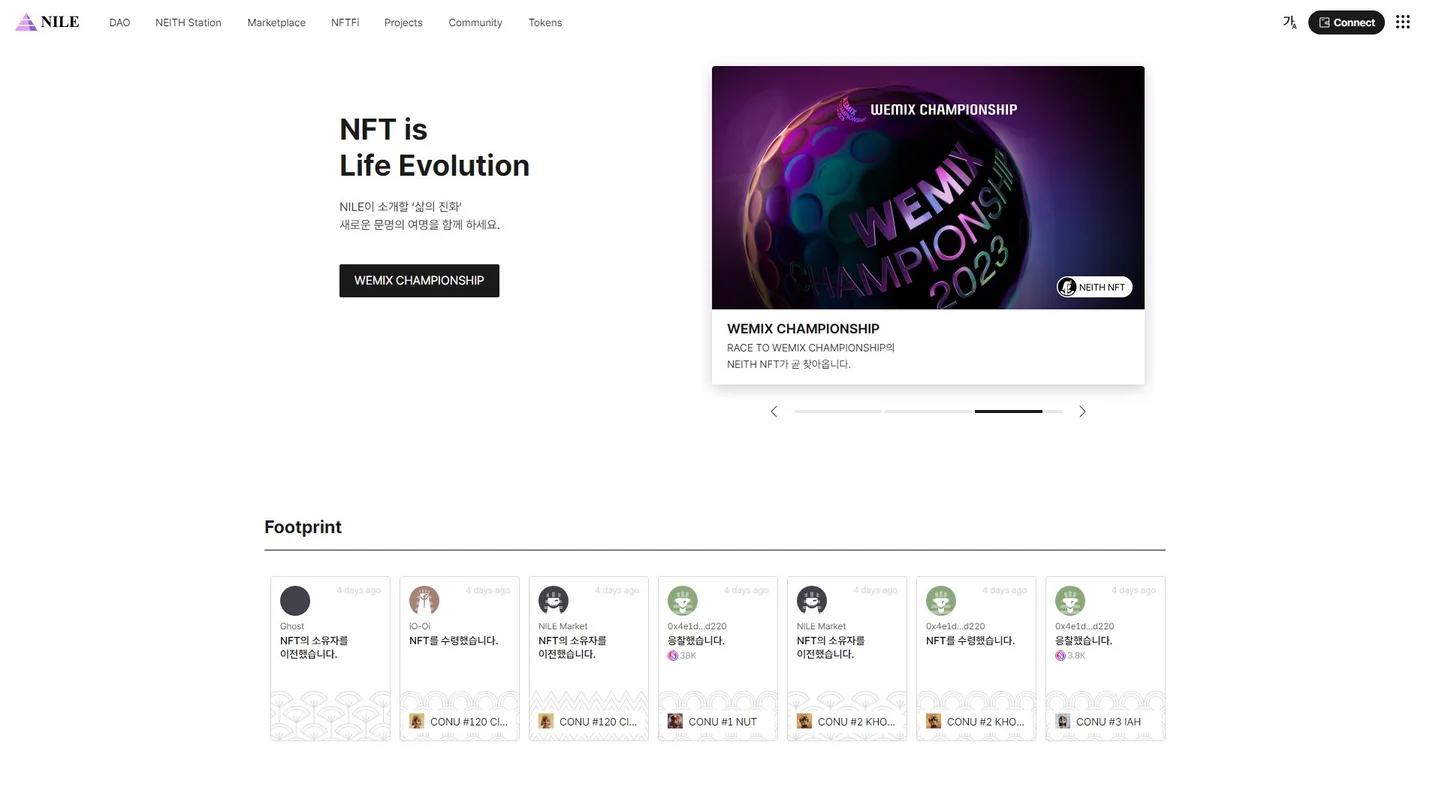Click the NILE logo
The width and height of the screenshot is (1430, 811).
[x=47, y=22]
